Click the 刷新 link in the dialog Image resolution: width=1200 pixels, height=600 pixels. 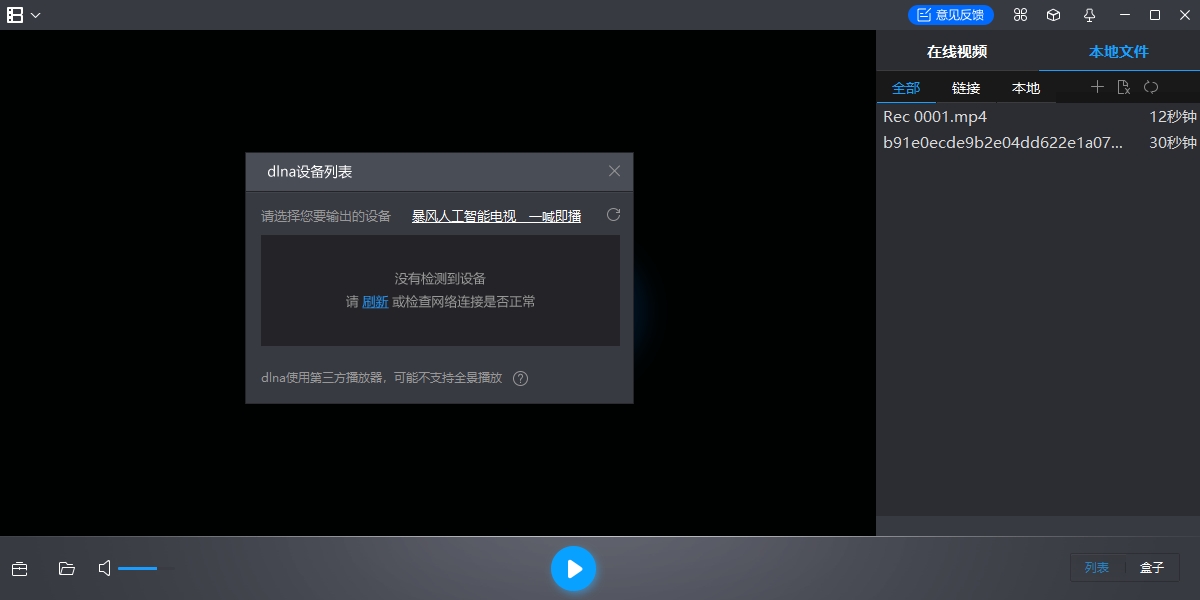(x=374, y=301)
